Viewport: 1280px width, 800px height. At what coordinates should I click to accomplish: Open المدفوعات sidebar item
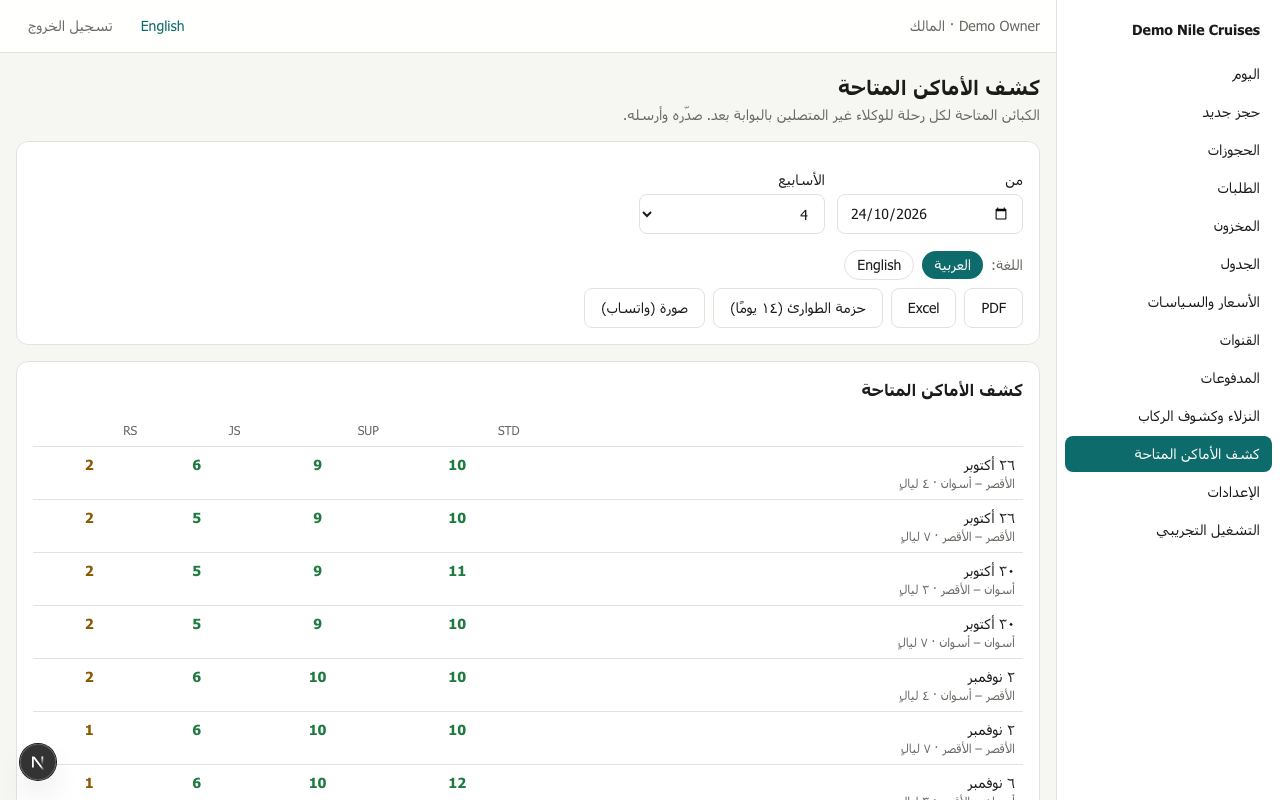coord(1168,378)
